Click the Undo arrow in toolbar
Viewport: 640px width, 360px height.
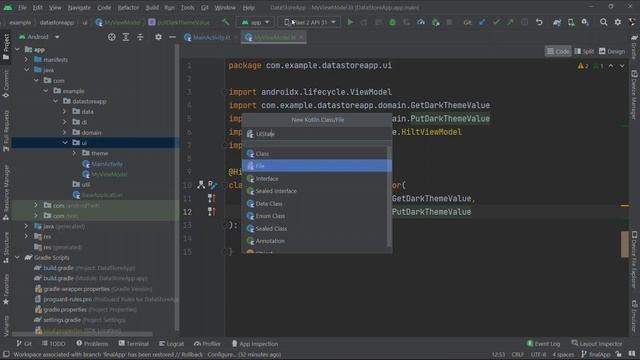pos(539,22)
